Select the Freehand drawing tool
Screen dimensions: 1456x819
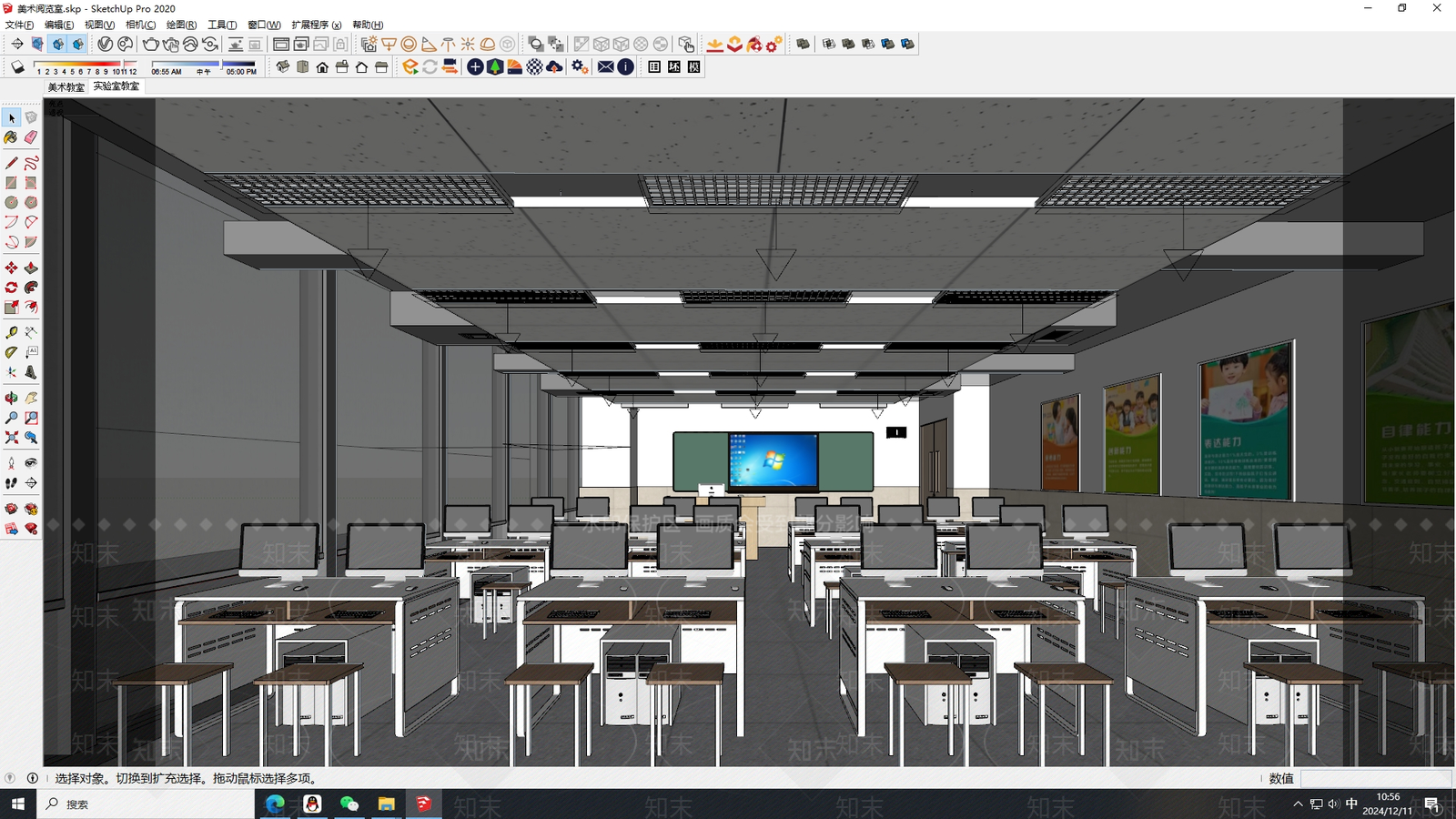coord(31,163)
